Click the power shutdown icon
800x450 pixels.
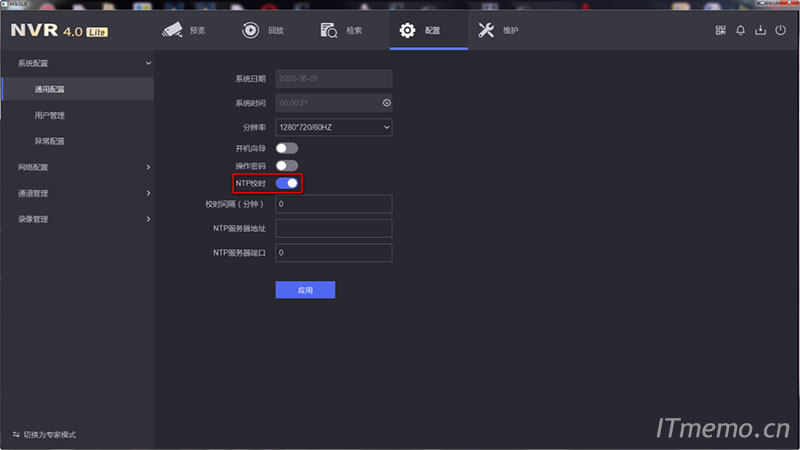pyautogui.click(x=781, y=30)
